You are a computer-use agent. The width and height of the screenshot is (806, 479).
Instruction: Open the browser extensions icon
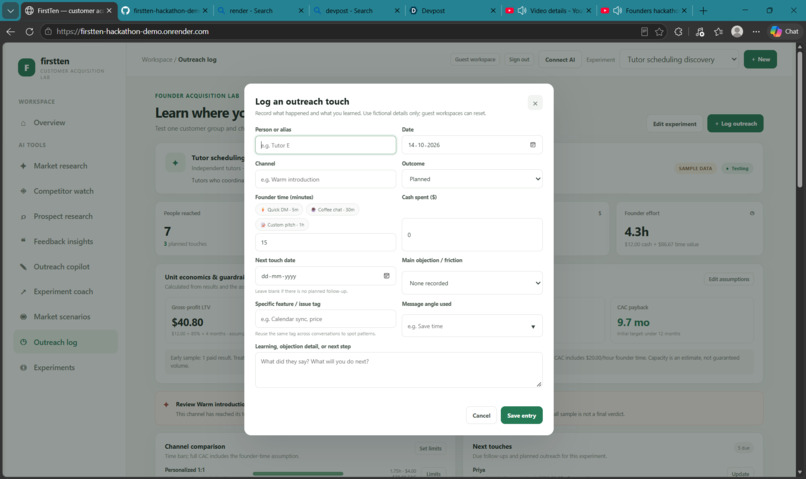pos(679,31)
